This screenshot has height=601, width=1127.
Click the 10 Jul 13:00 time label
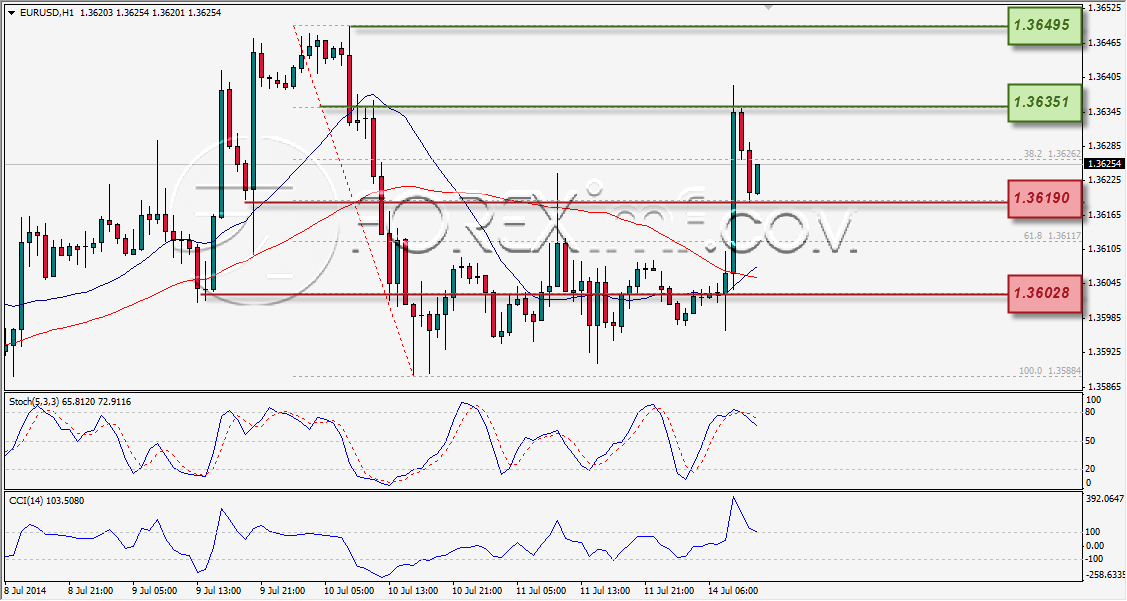pyautogui.click(x=413, y=591)
